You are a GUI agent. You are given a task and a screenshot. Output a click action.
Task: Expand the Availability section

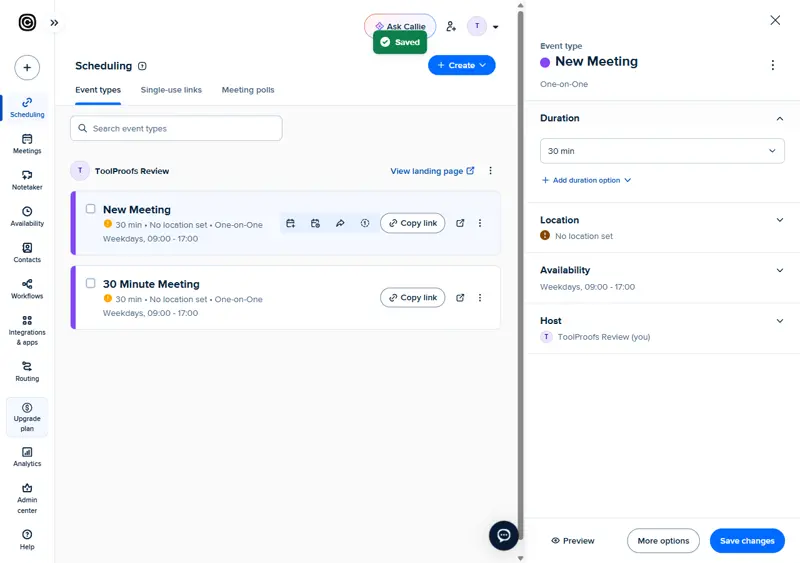(x=780, y=271)
